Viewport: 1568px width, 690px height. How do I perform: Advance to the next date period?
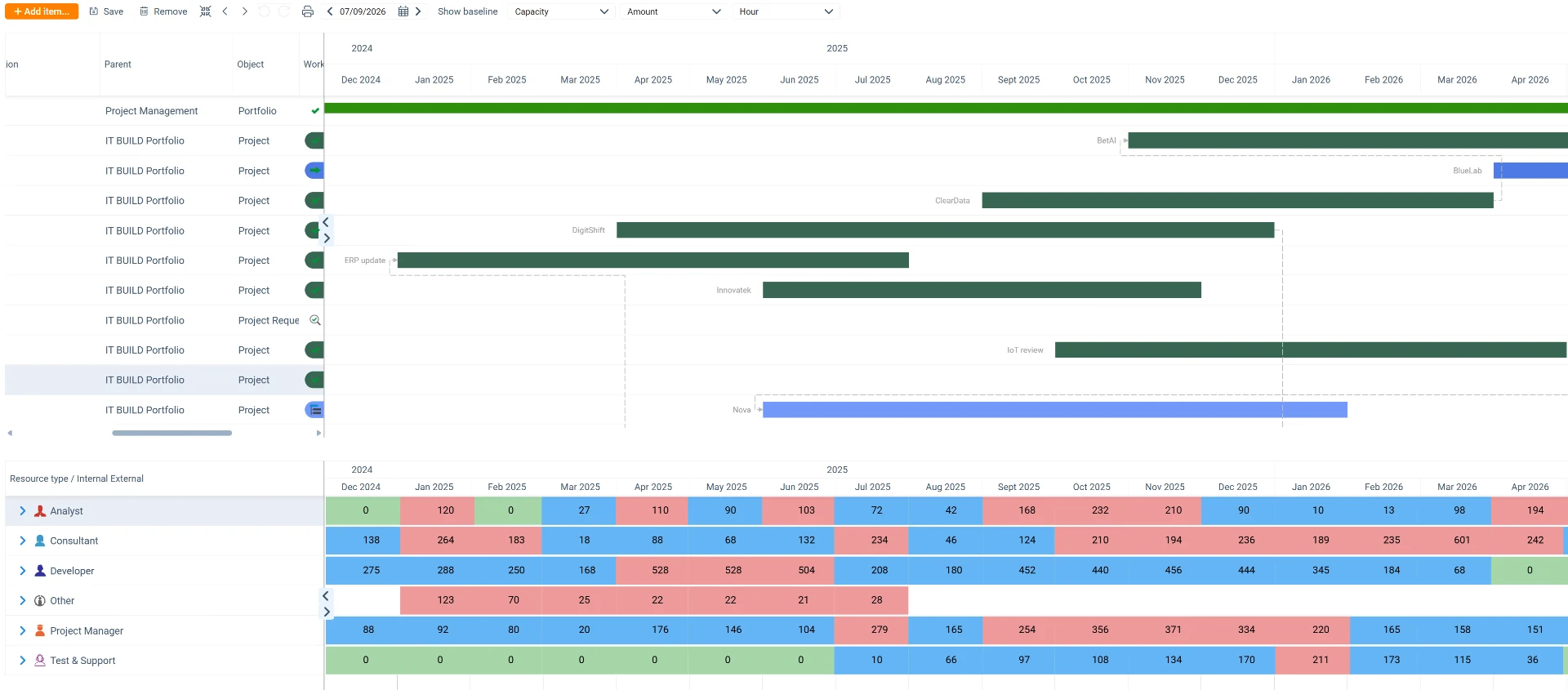pyautogui.click(x=418, y=11)
